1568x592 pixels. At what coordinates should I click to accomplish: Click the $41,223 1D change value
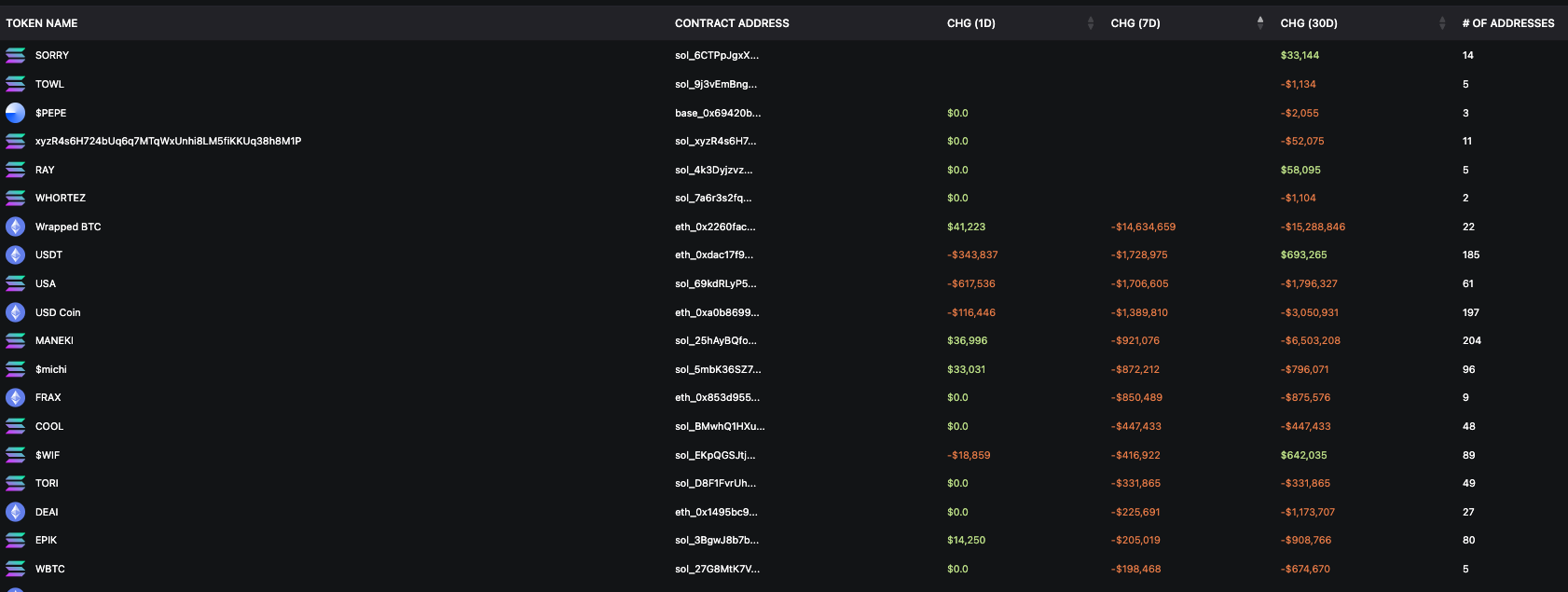point(966,227)
